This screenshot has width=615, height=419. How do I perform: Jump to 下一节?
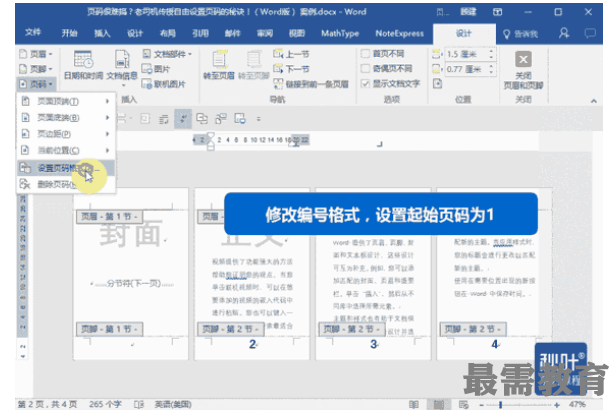pyautogui.click(x=291, y=69)
